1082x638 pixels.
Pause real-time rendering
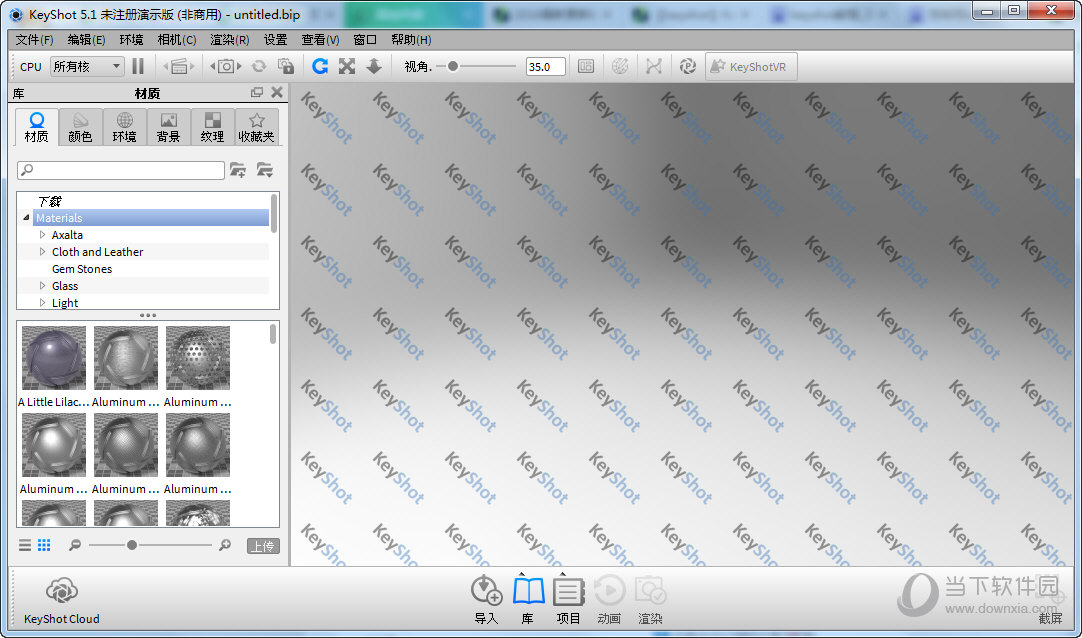tap(138, 66)
